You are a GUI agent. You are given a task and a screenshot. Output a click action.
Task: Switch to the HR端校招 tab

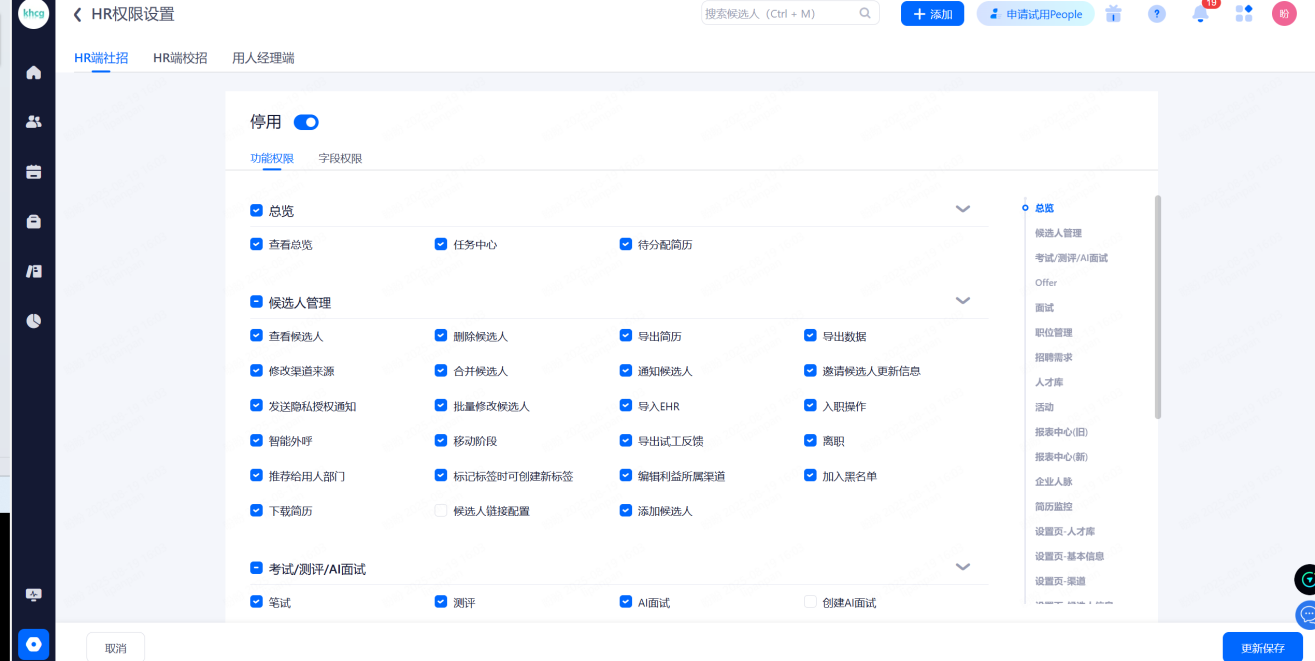point(180,58)
